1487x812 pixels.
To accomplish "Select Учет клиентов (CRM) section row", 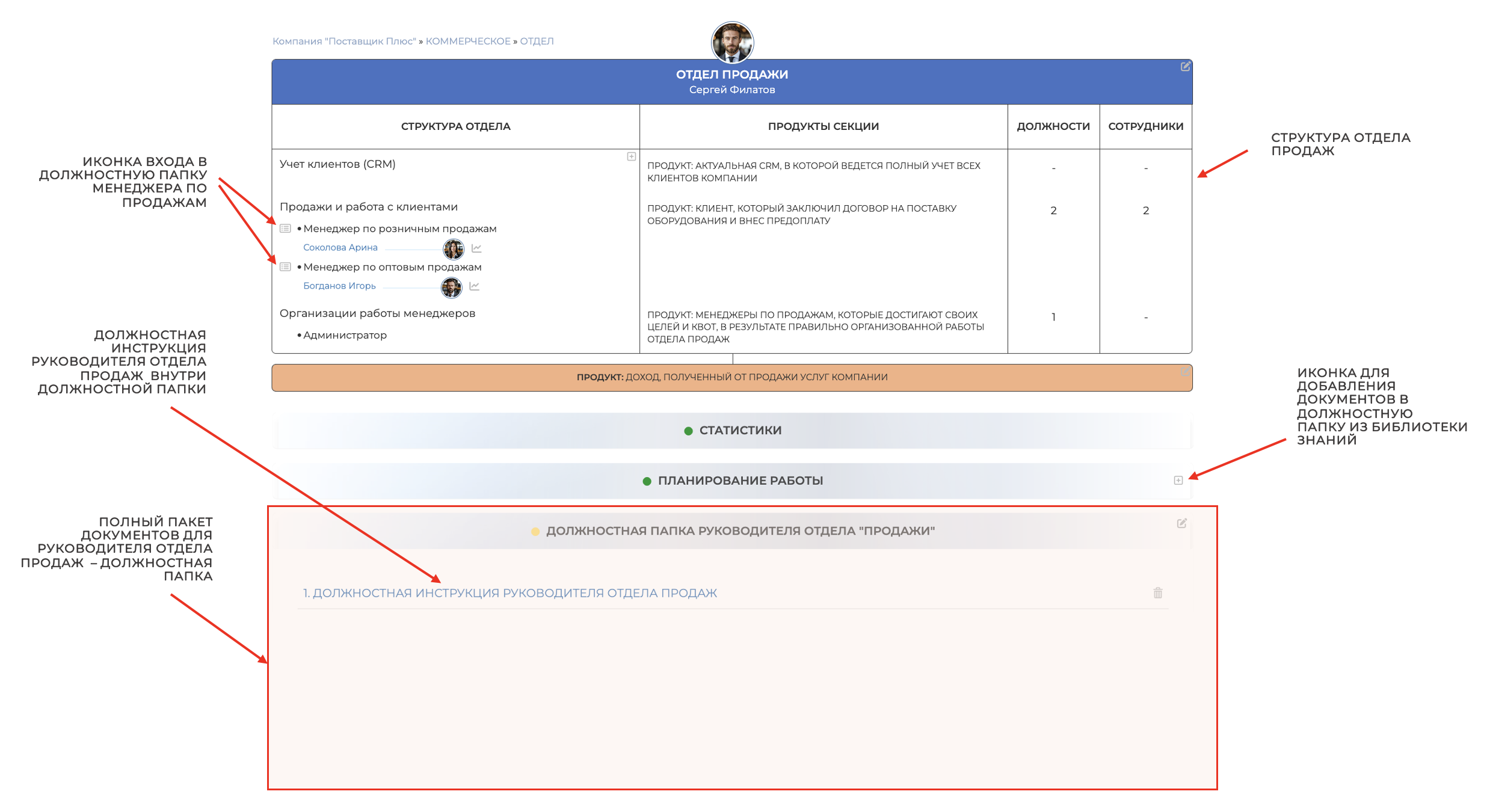I will pyautogui.click(x=337, y=164).
